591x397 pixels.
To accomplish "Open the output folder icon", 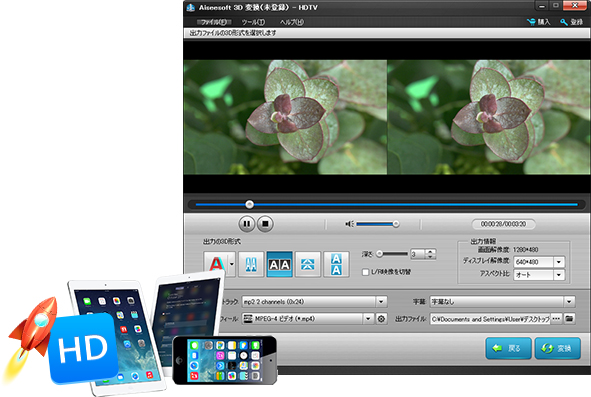I will click(x=569, y=319).
